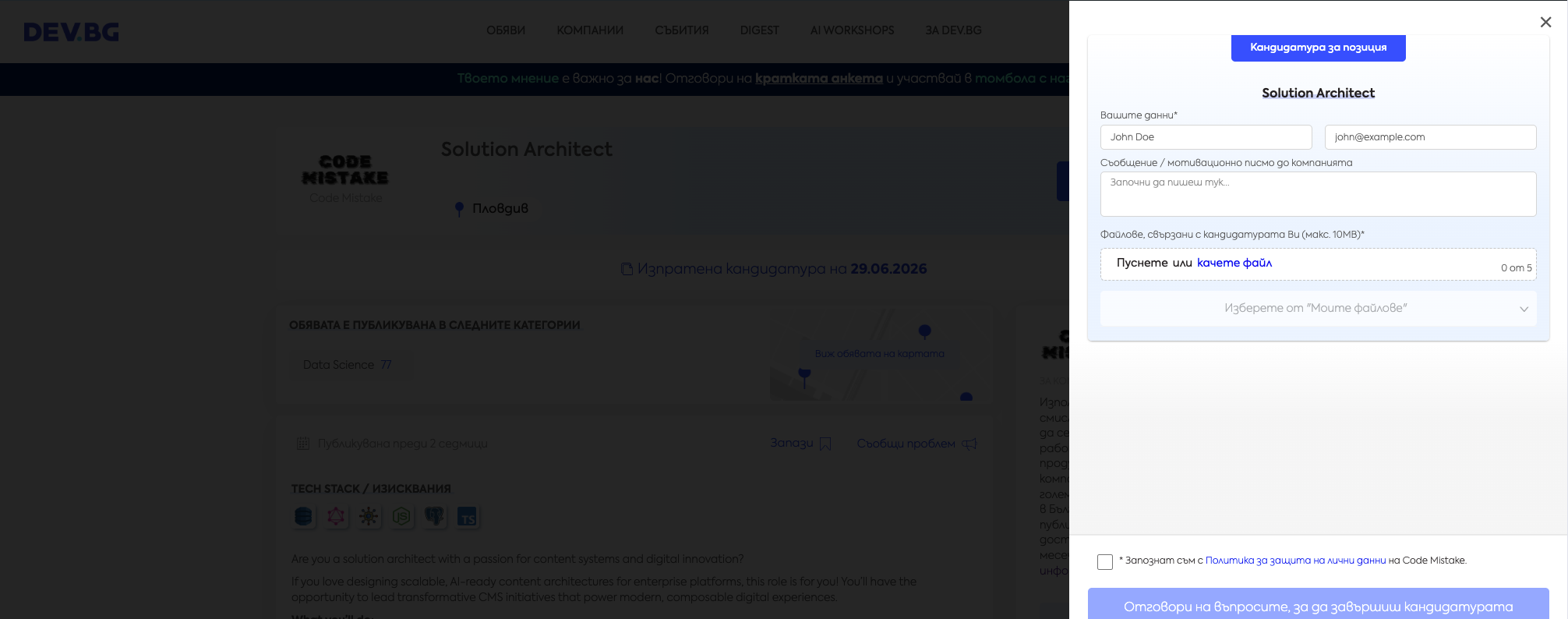Click the 'Code Mistake' company name under logo

346,198
